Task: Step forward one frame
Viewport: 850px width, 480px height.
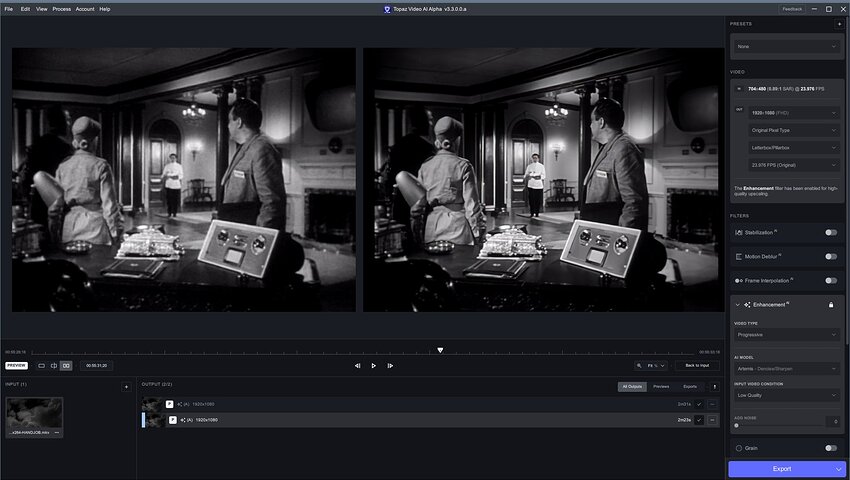Action: 390,366
